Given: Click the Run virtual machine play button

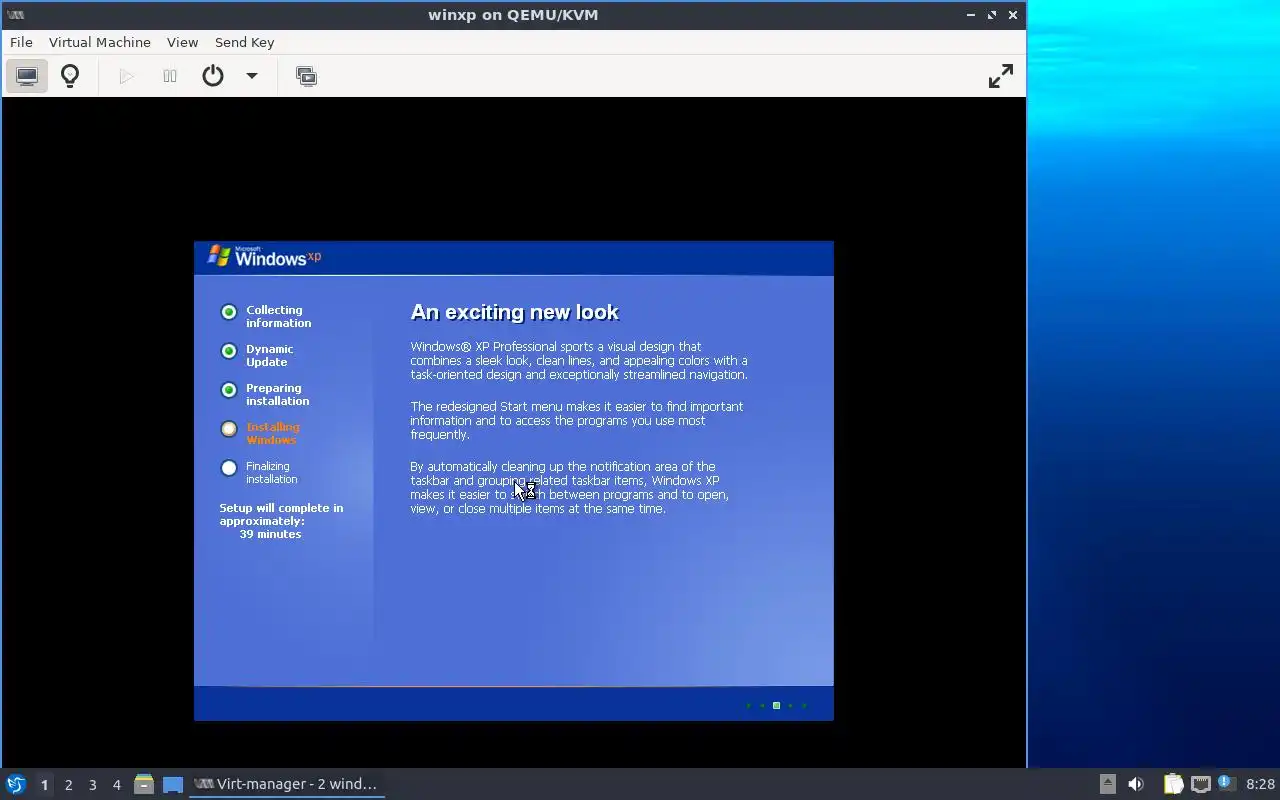Looking at the screenshot, I should 126,76.
